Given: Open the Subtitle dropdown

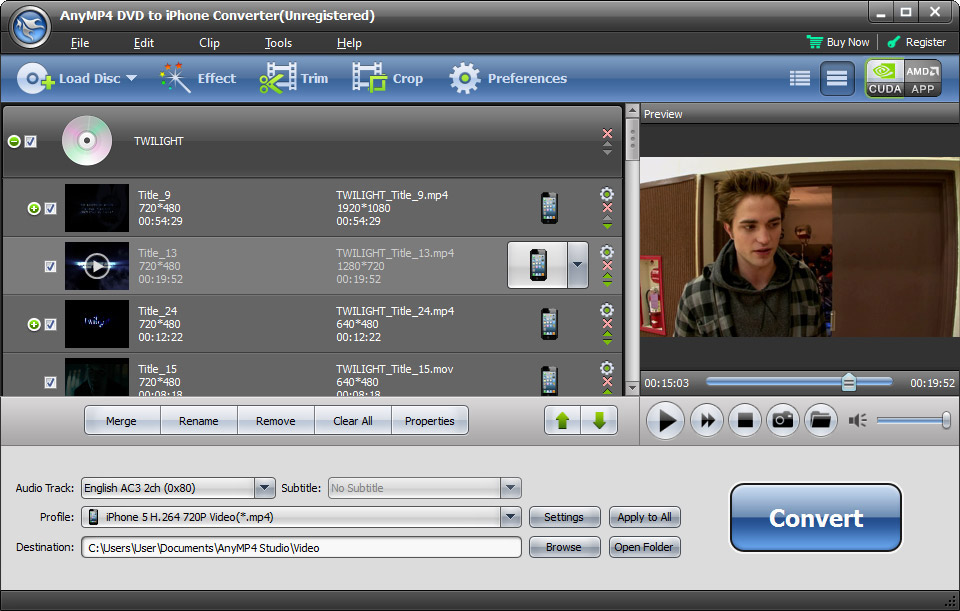Looking at the screenshot, I should pyautogui.click(x=510, y=488).
